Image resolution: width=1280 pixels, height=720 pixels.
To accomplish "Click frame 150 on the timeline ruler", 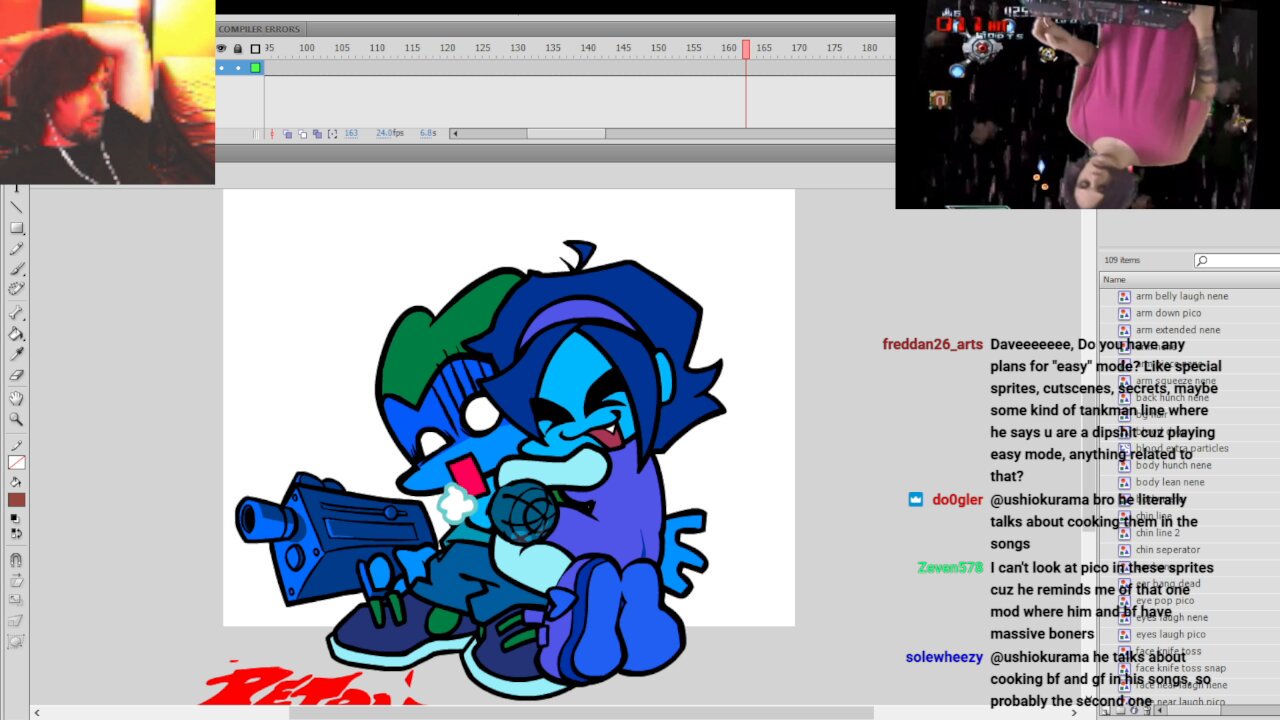I will 658,48.
